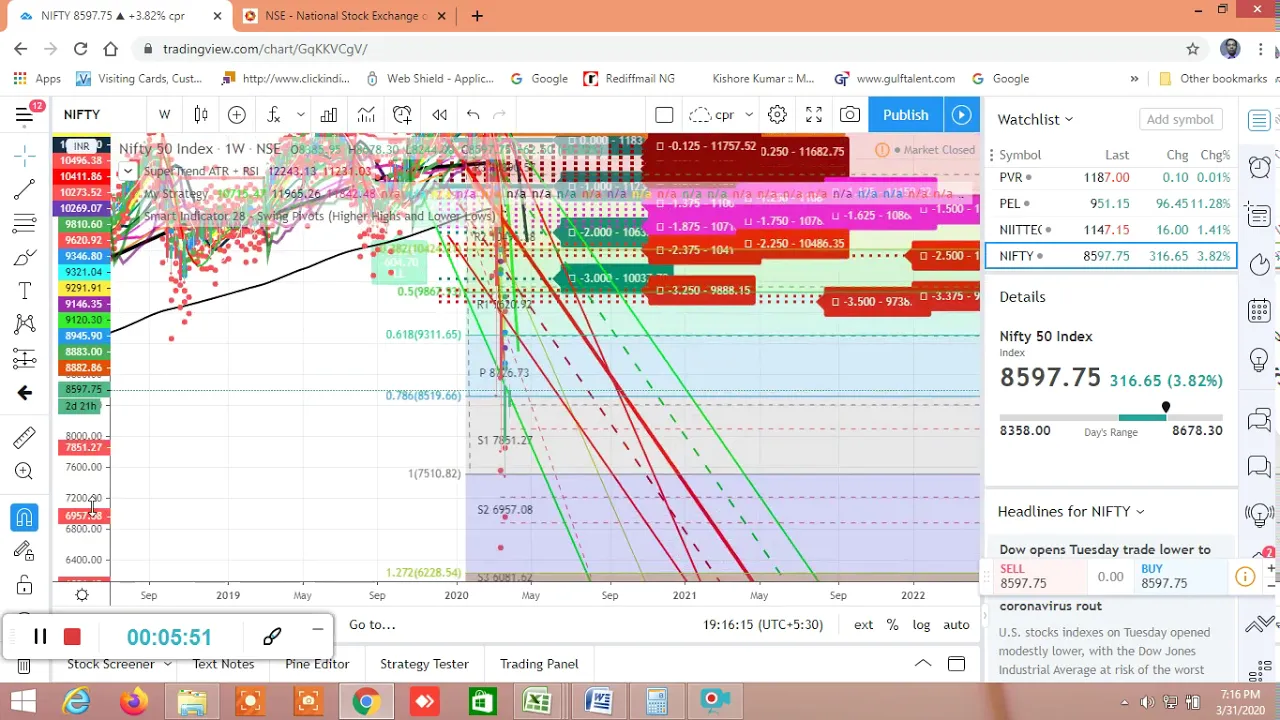The width and height of the screenshot is (1280, 720).
Task: Collapse the bottom panel with the up chevron
Action: (x=923, y=663)
